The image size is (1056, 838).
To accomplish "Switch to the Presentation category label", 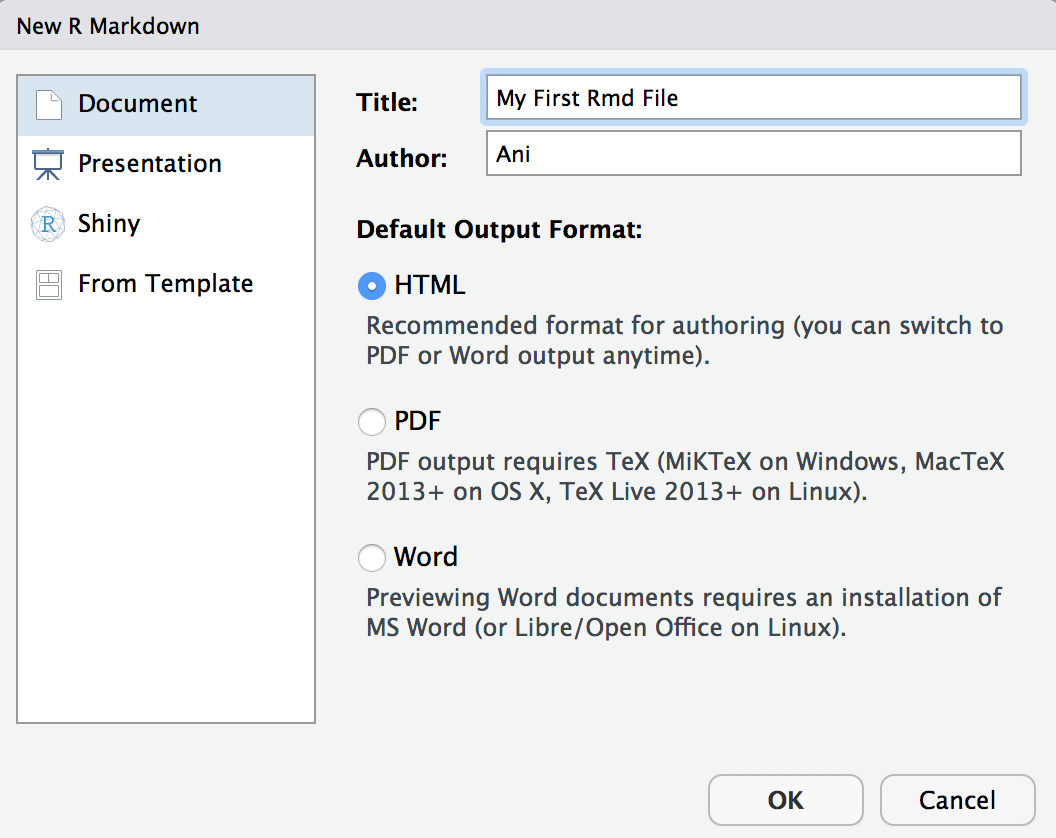I will click(x=150, y=164).
